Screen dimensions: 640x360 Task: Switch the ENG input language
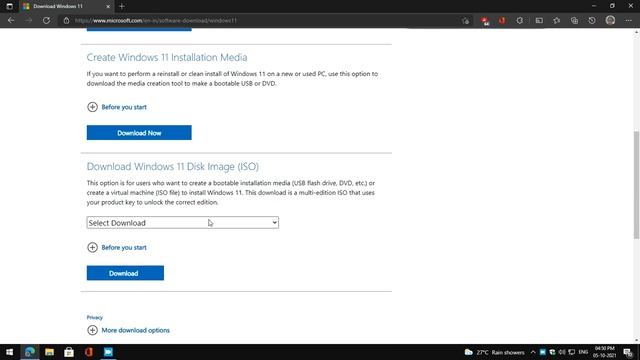coord(583,352)
